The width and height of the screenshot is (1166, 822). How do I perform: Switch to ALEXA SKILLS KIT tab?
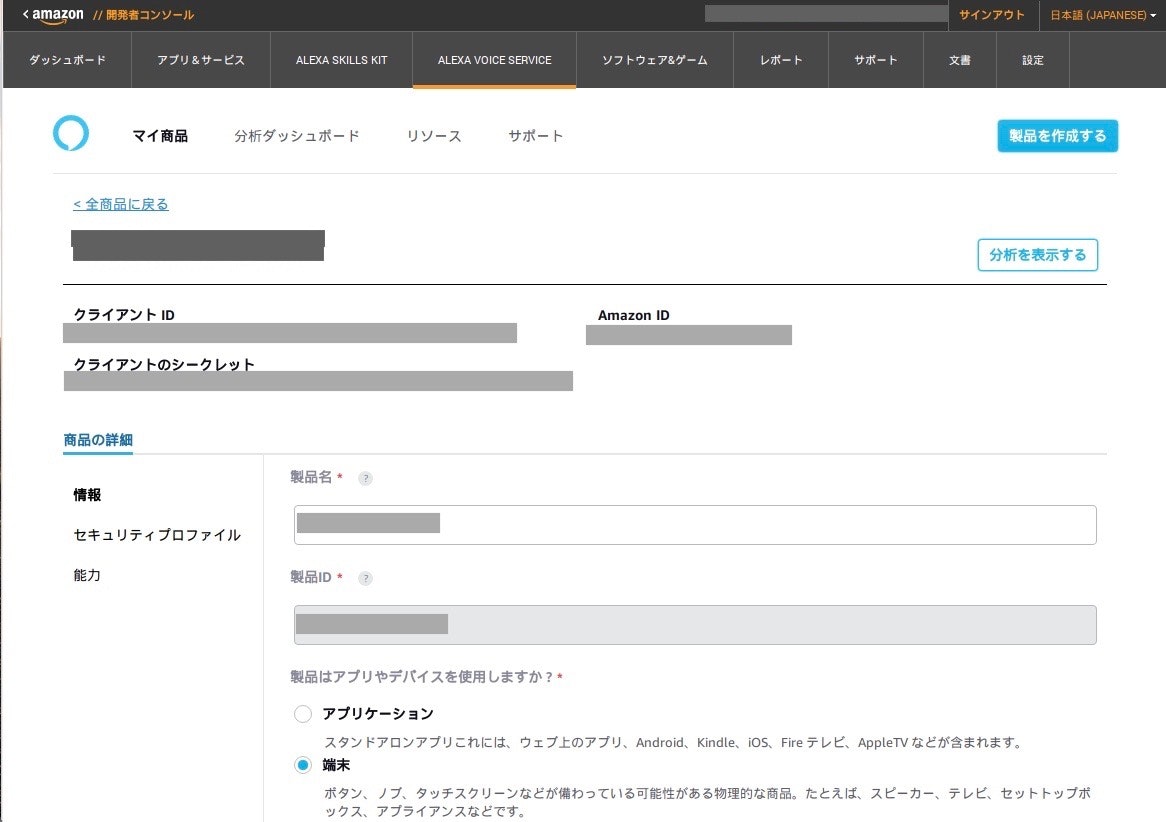pyautogui.click(x=341, y=60)
